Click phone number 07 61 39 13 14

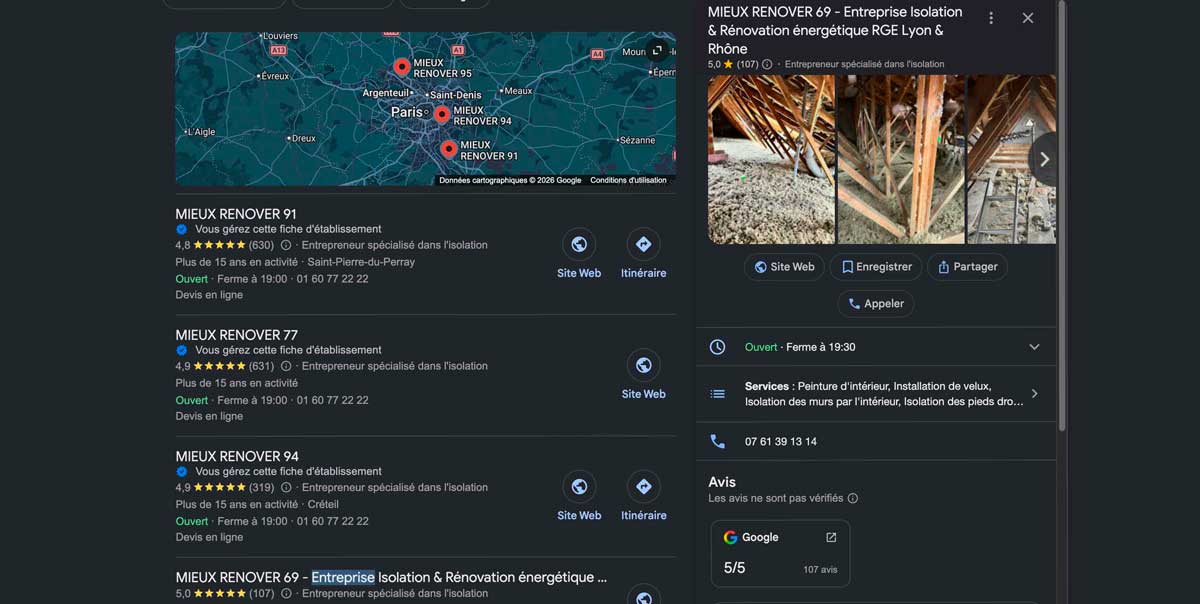click(x=781, y=441)
